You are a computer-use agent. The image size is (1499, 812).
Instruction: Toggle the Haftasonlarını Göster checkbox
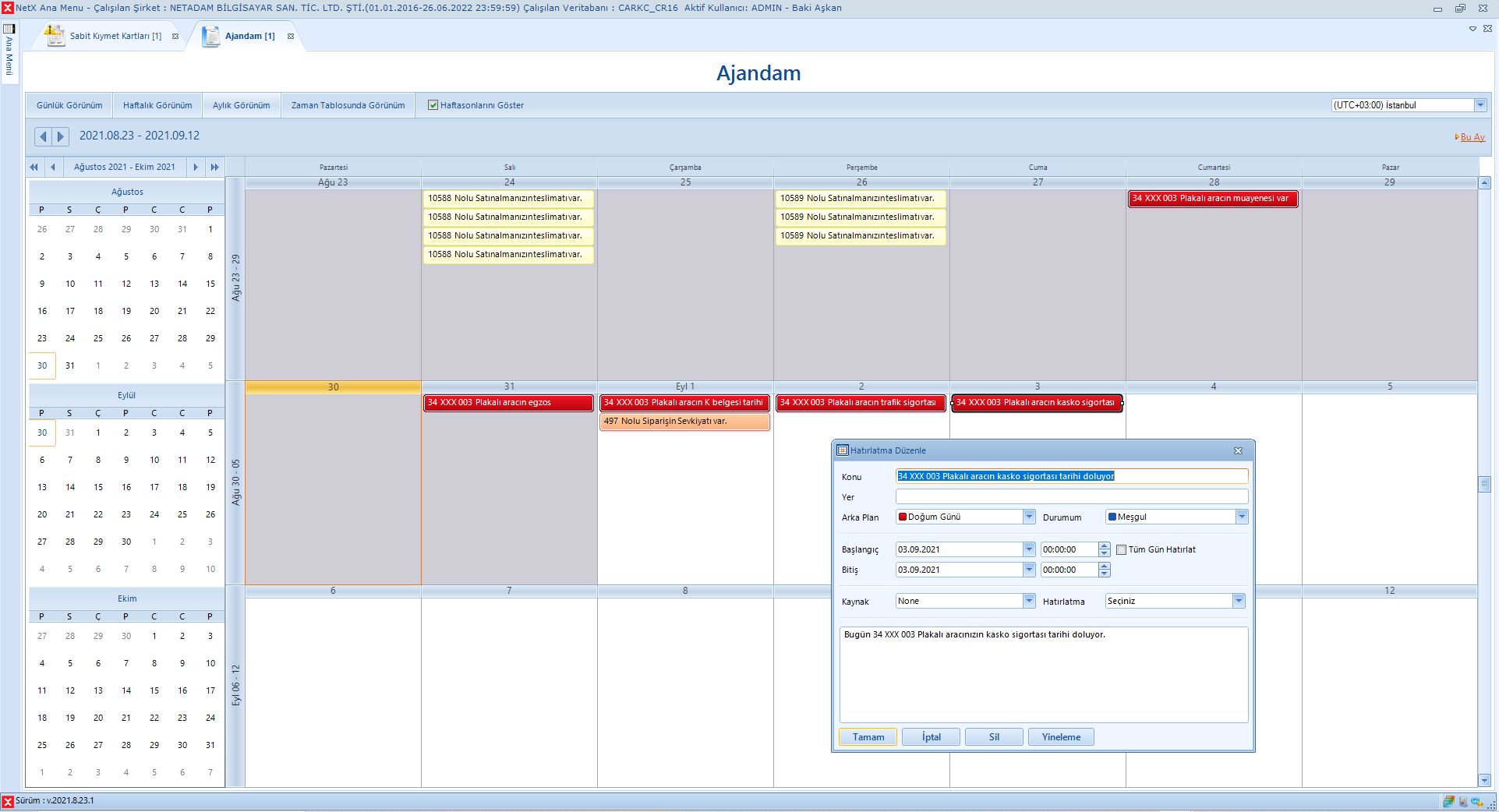click(433, 105)
